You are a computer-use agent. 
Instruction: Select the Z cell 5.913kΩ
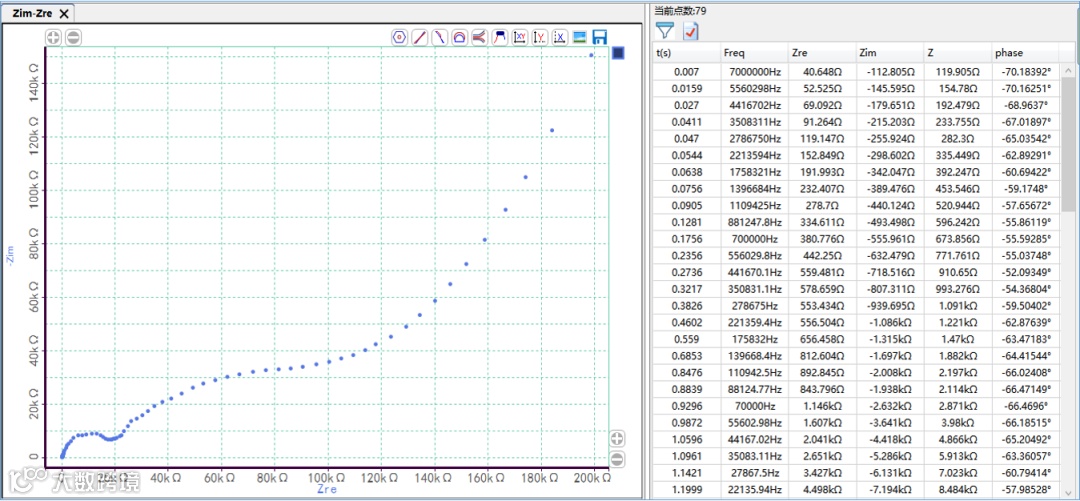click(956, 456)
